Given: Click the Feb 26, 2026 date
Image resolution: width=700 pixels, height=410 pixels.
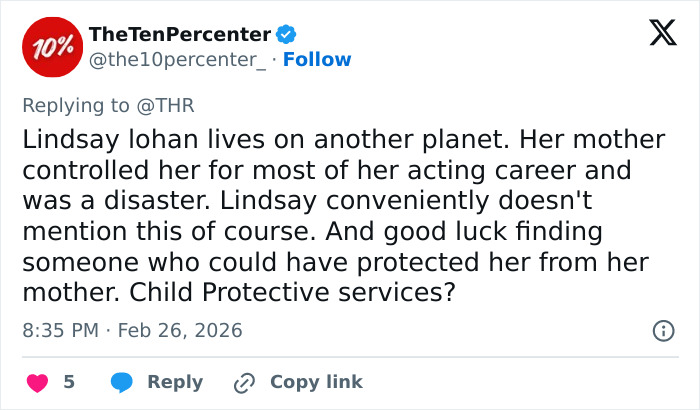Looking at the screenshot, I should [180, 330].
